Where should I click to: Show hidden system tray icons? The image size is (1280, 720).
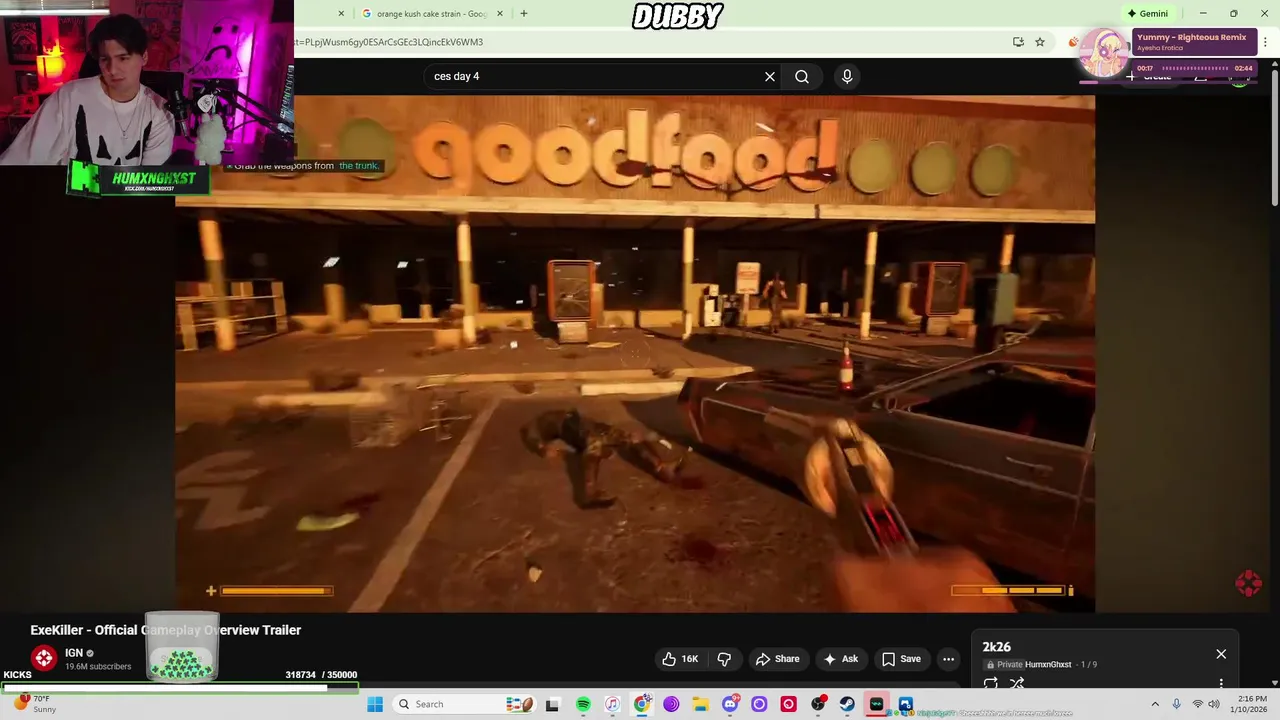[x=1155, y=704]
